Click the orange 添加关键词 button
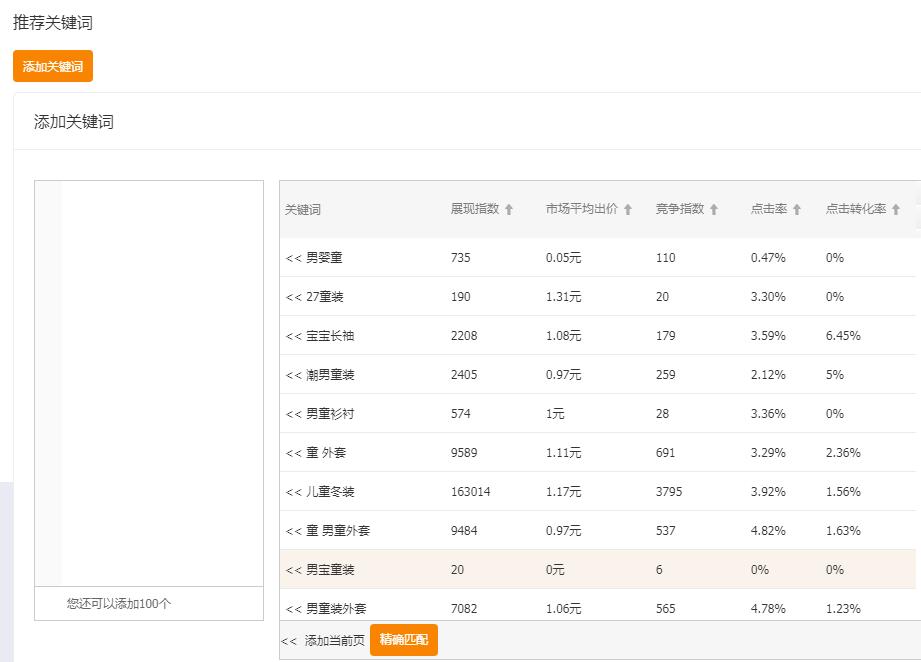The image size is (921, 662). click(53, 66)
